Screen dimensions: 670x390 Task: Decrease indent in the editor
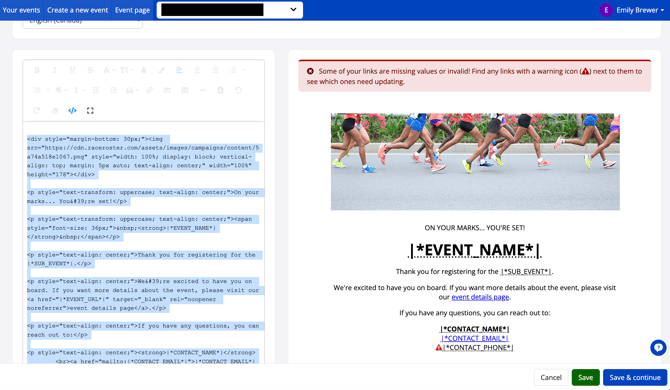click(96, 90)
